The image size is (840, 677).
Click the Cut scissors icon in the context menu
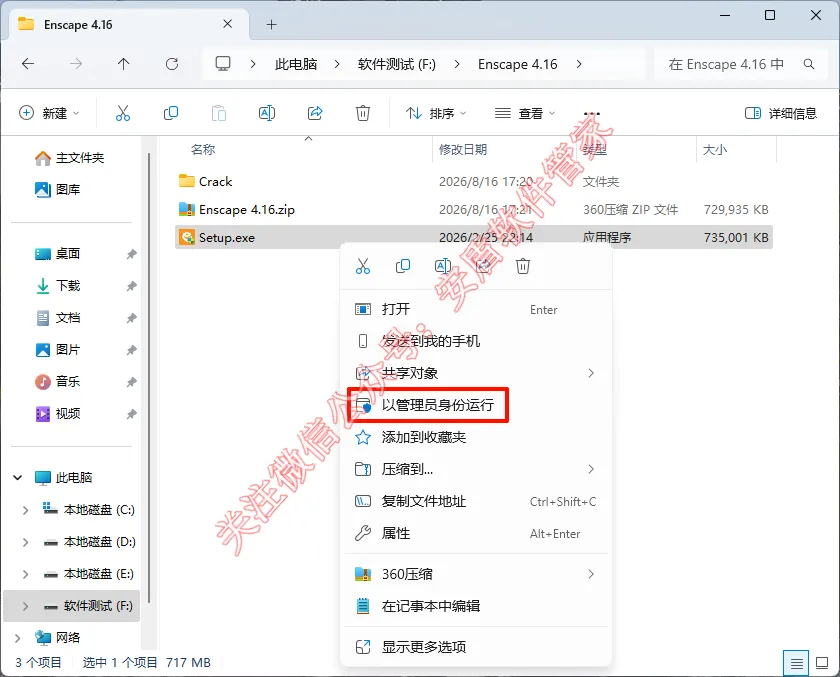point(363,266)
